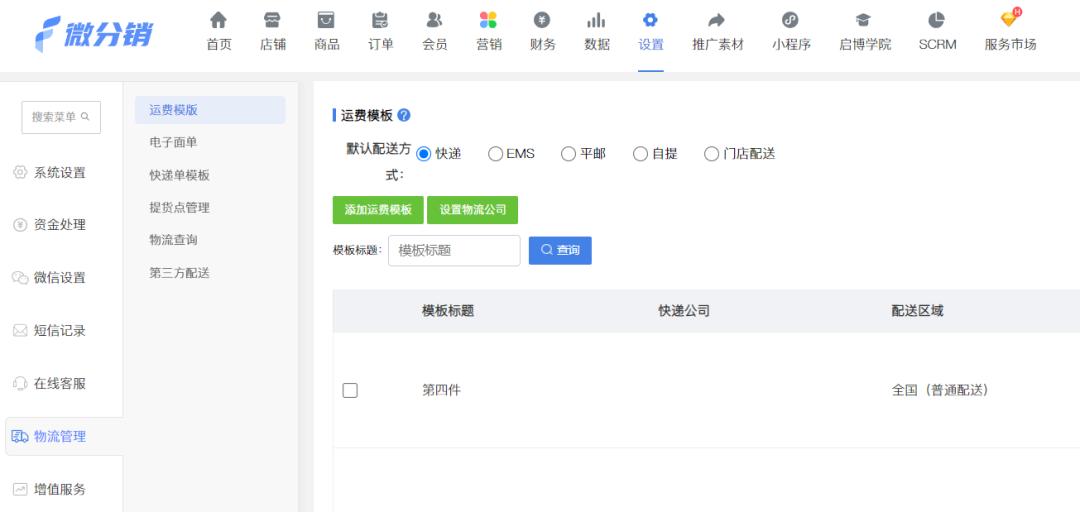Open 运费模版 in the submenu

[x=210, y=110]
